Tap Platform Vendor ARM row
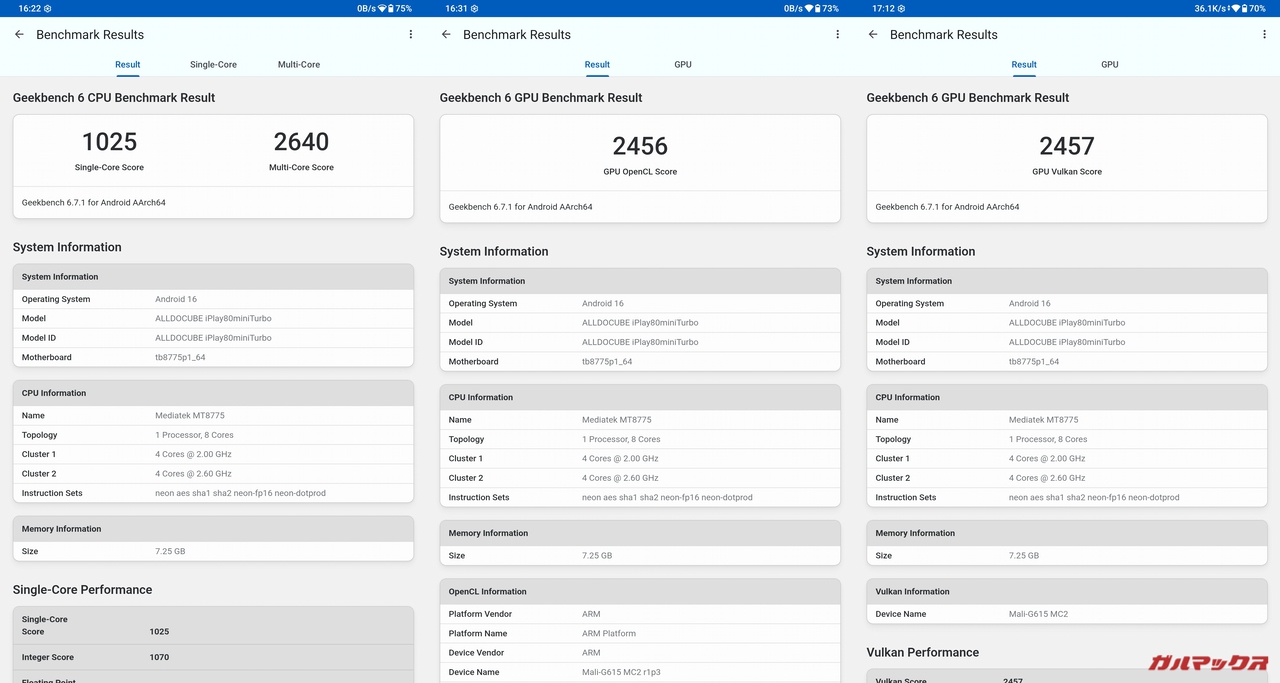Image resolution: width=1280 pixels, height=683 pixels. (x=640, y=614)
